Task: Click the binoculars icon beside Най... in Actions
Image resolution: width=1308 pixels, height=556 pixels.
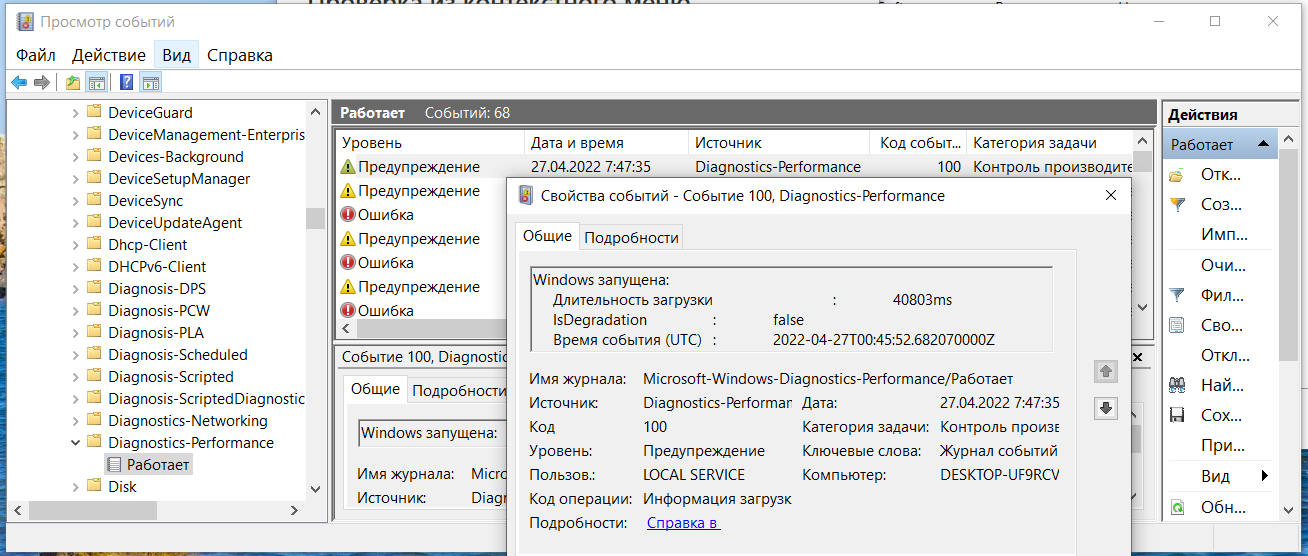Action: (1177, 385)
